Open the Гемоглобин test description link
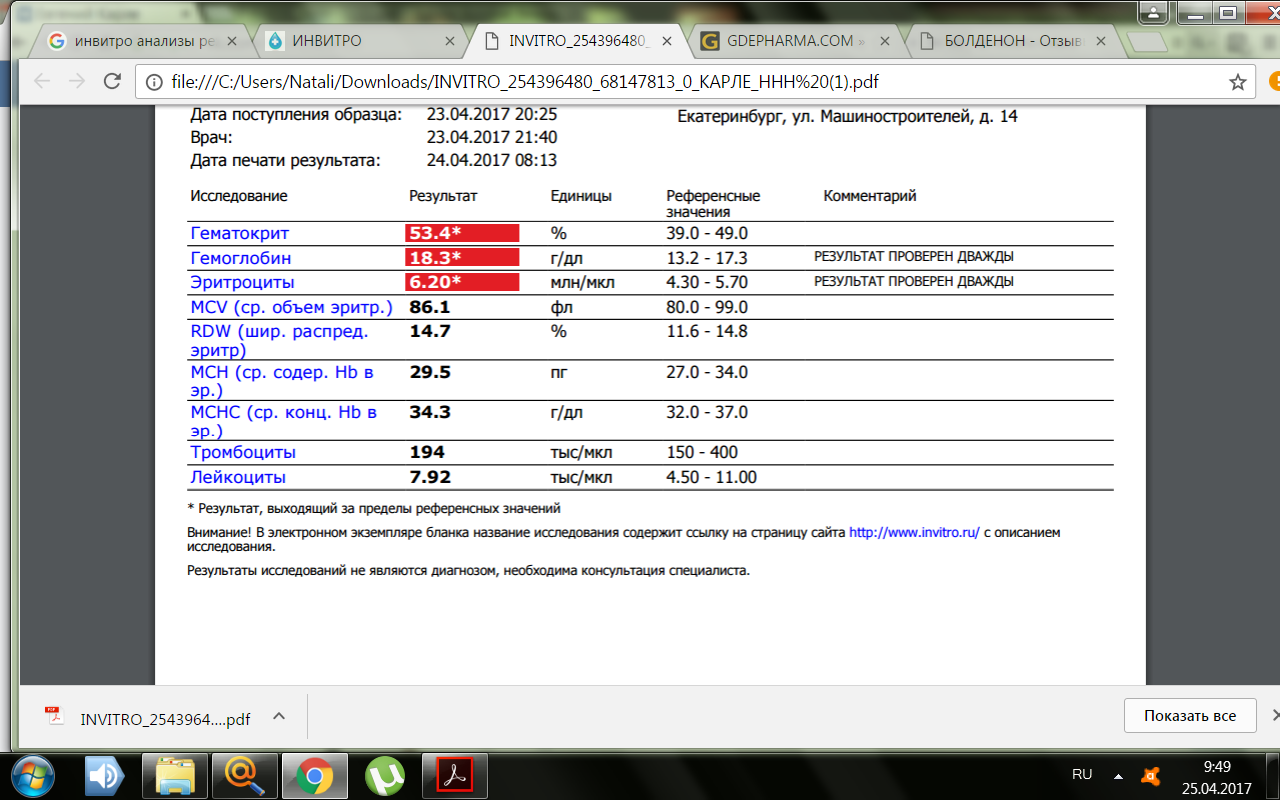 click(240, 258)
